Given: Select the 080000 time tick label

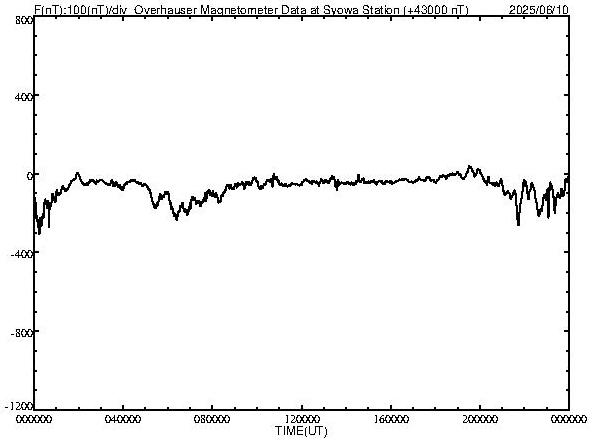Looking at the screenshot, I should [212, 419].
